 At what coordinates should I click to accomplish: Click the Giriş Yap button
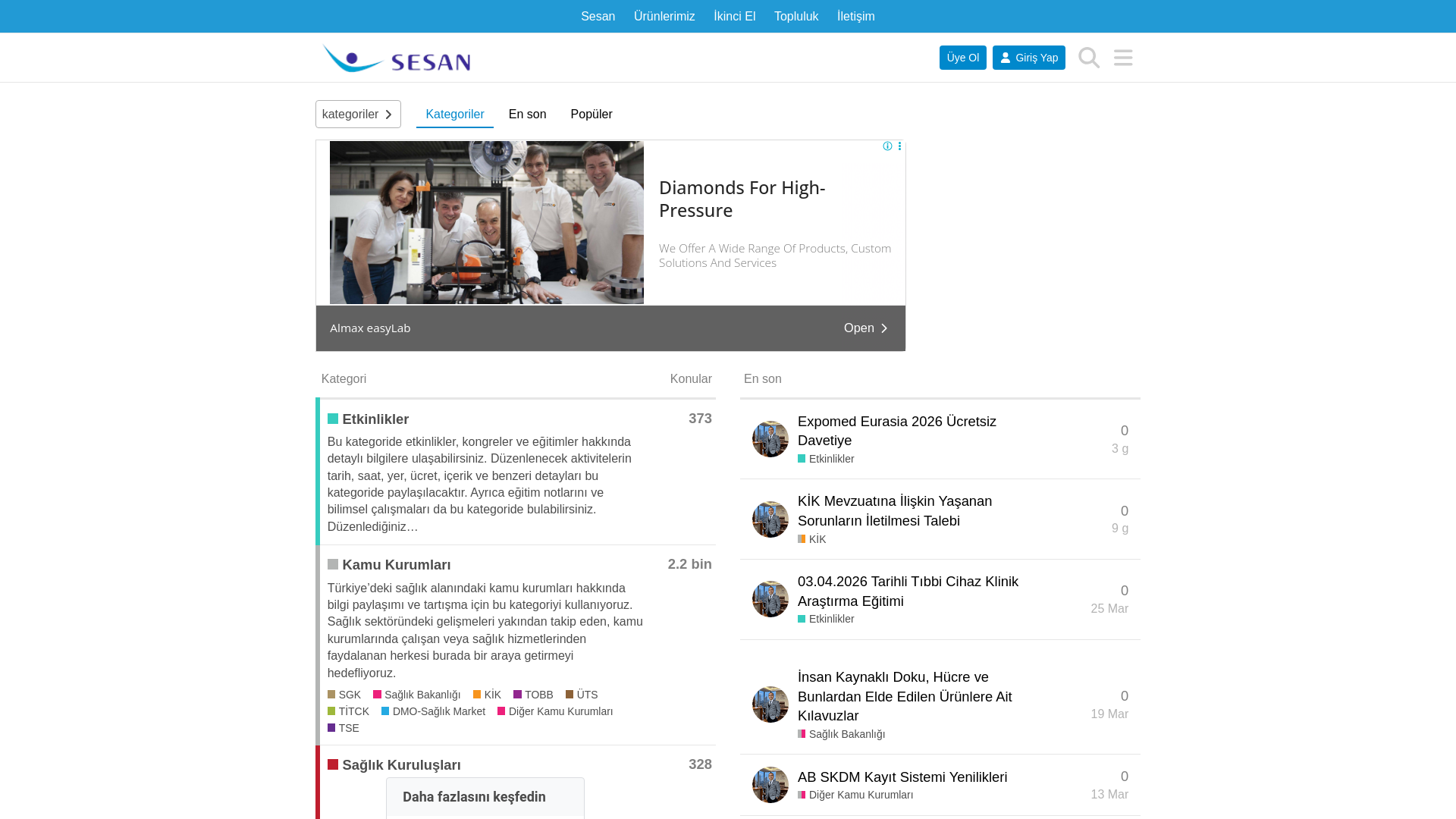pos(1029,58)
